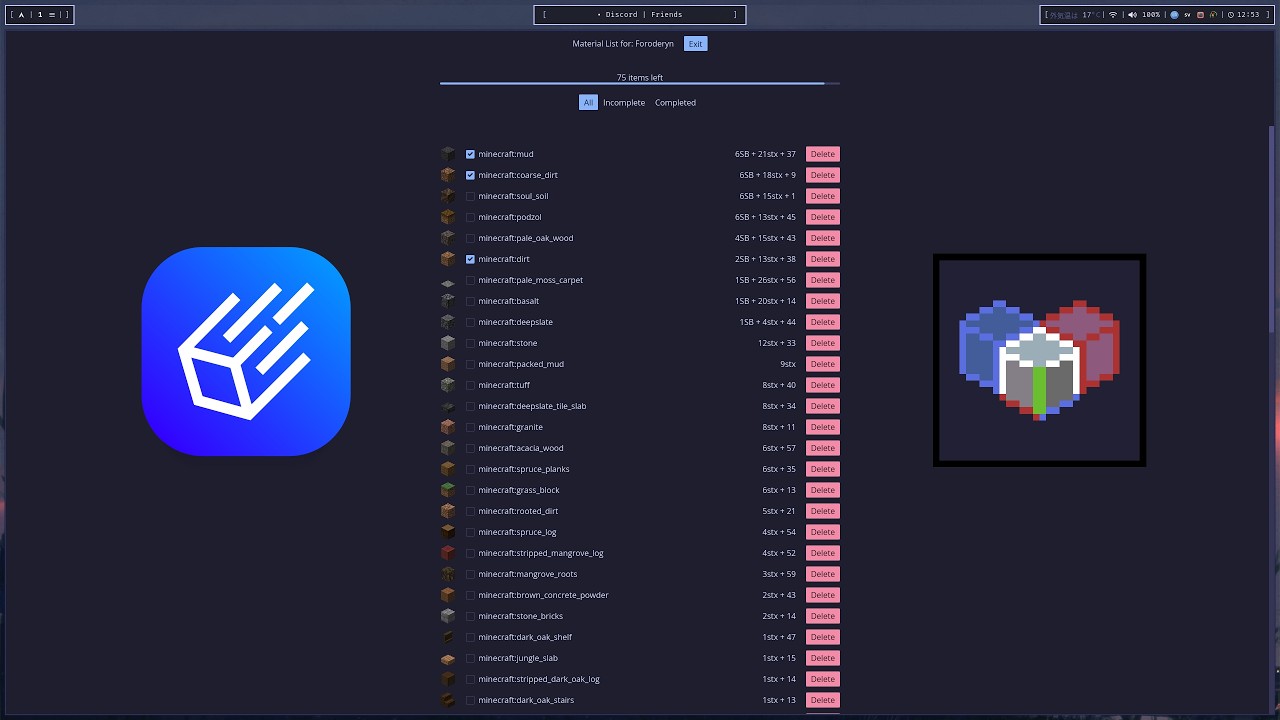The width and height of the screenshot is (1280, 720).
Task: Click the pixel-art heart image
Action: [x=1039, y=360]
